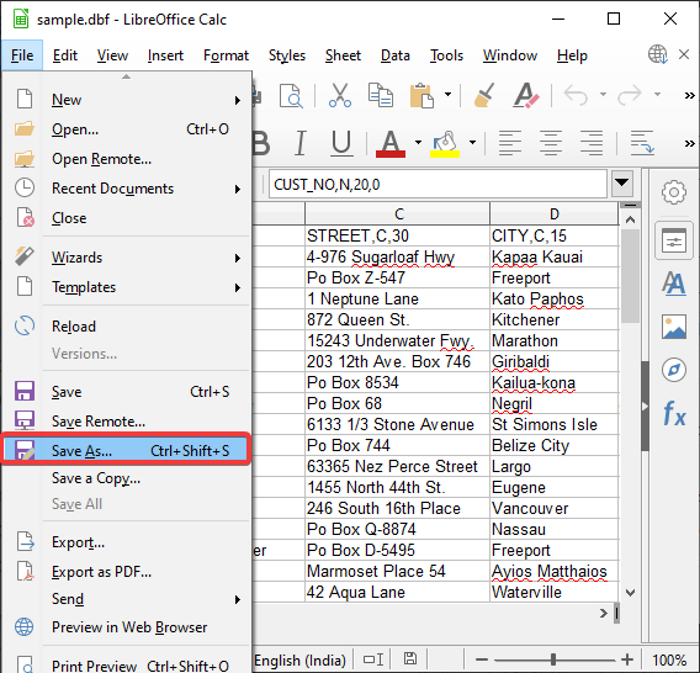
Task: Click the Clear Direct Formatting icon
Action: point(526,96)
